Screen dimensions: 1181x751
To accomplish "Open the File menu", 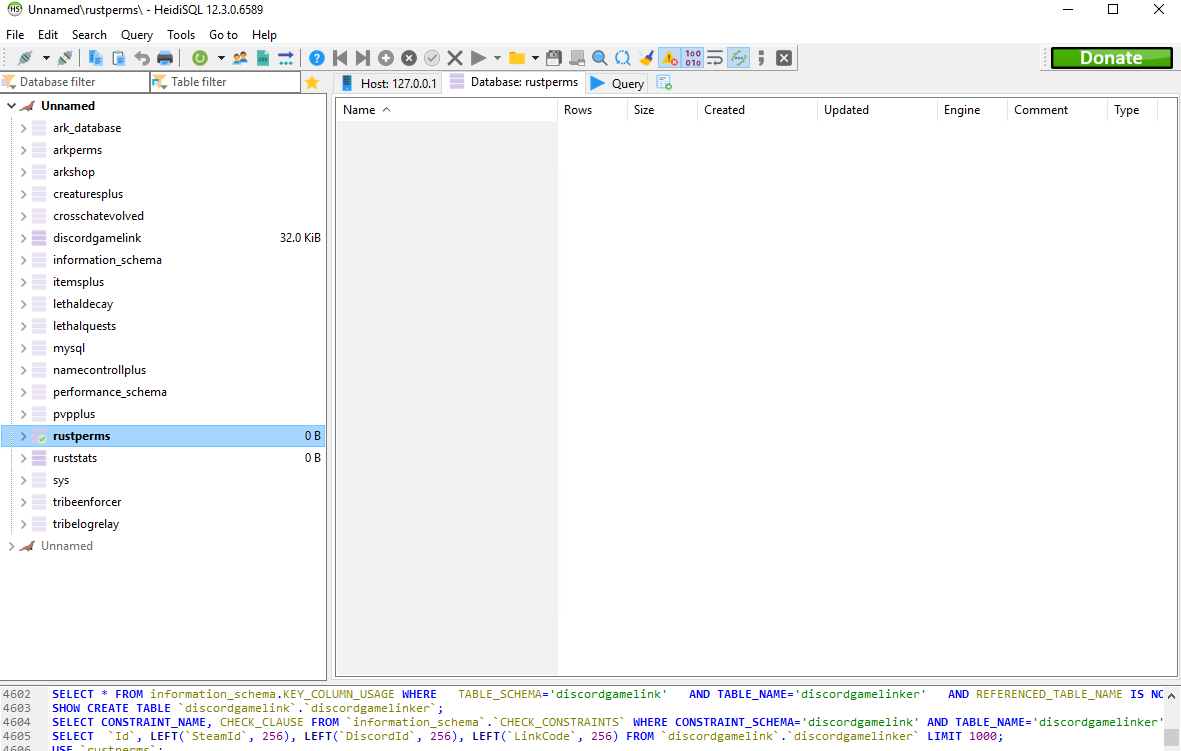I will pos(15,35).
